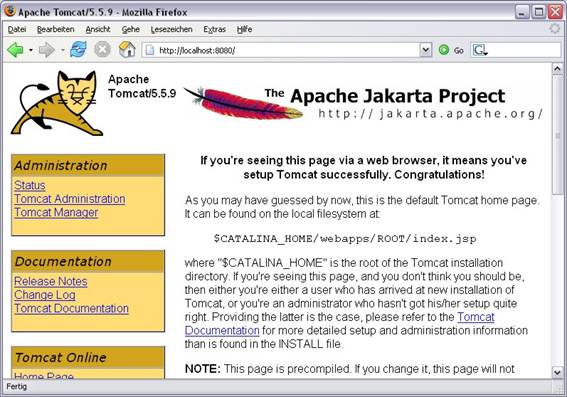
Task: Open Tomcat Documentation link in sidebar
Action: [71, 308]
